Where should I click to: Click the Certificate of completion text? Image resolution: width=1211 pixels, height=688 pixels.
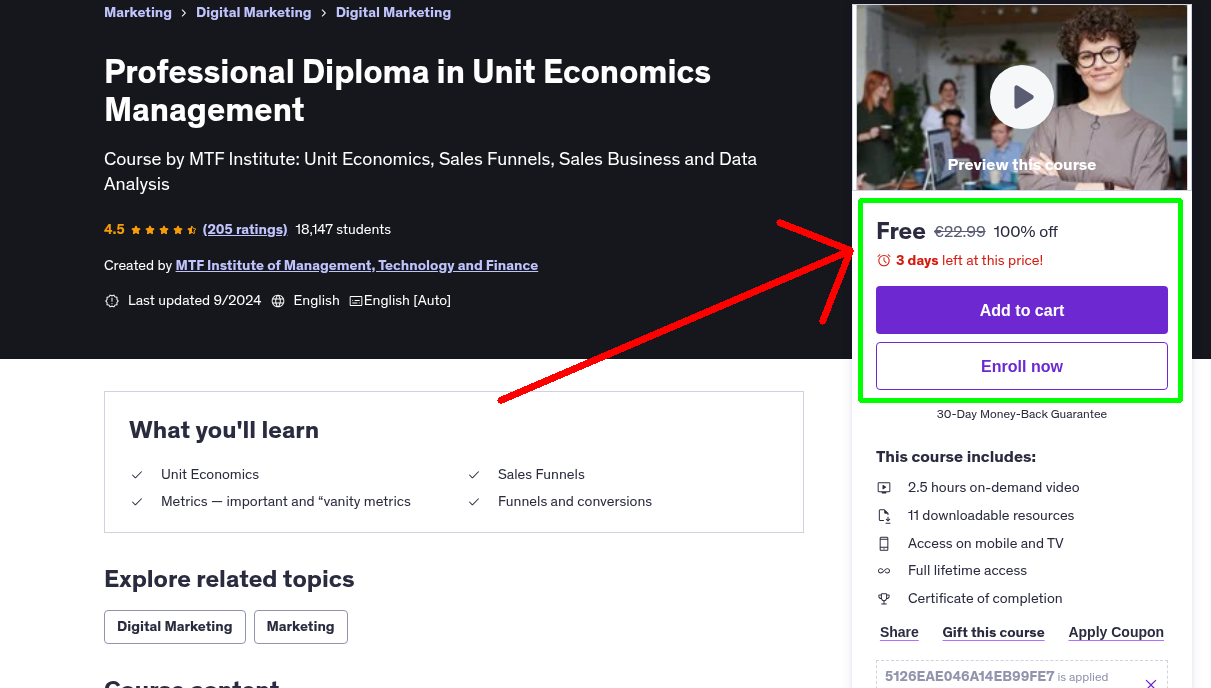point(985,599)
